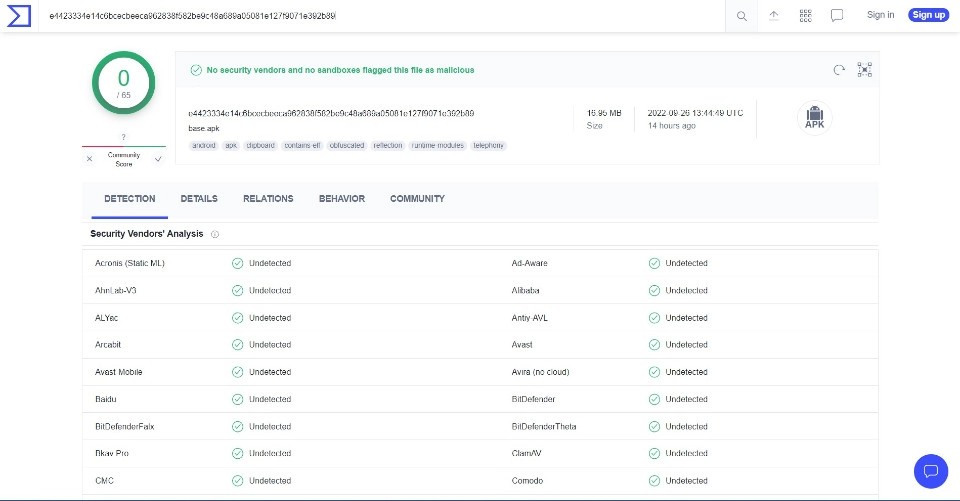This screenshot has height=501, width=960.
Task: Click the Avast Mobile undetected check icon
Action: point(238,372)
